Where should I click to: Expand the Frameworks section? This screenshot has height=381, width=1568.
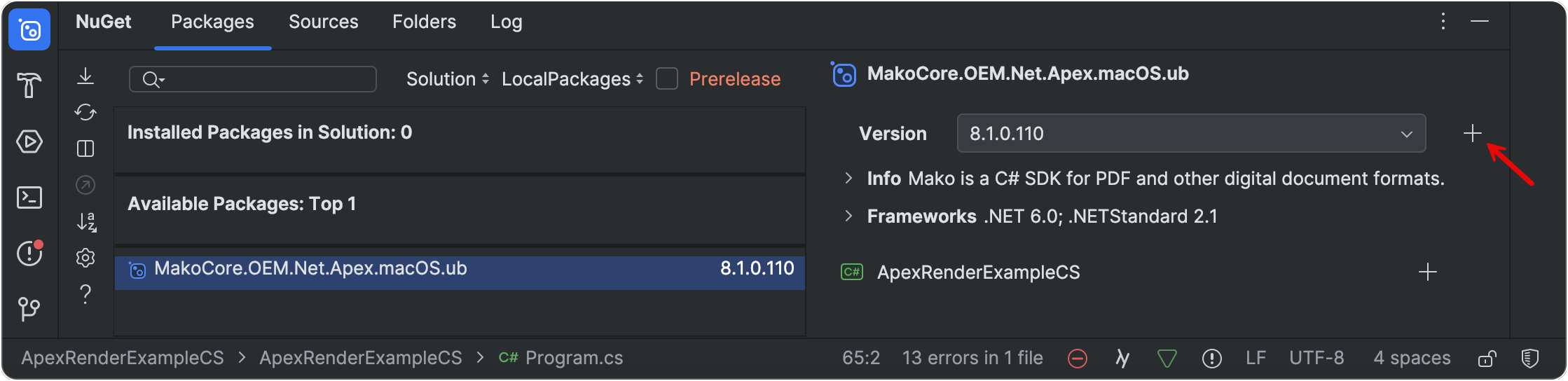(849, 216)
